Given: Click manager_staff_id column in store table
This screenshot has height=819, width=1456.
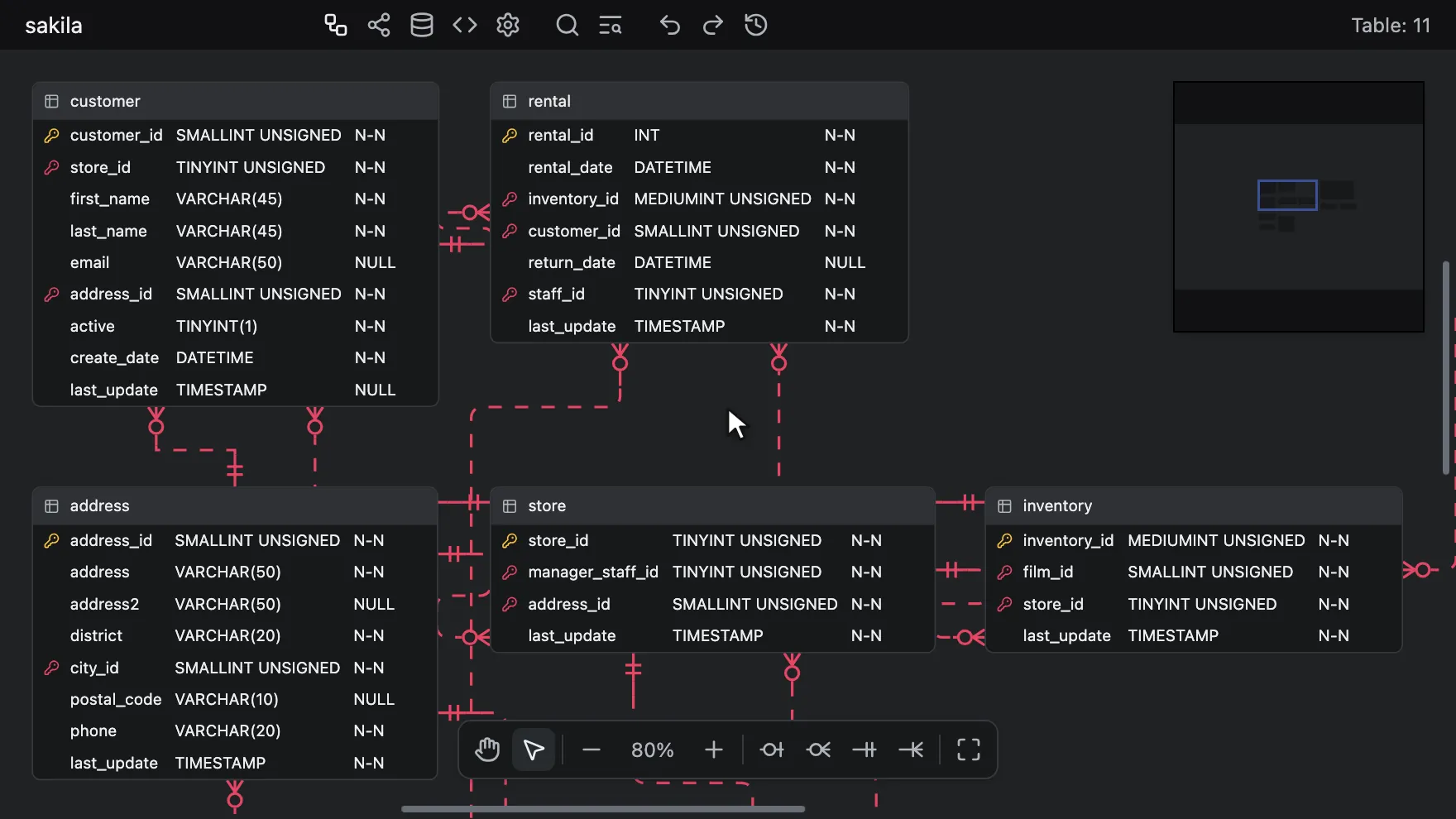Looking at the screenshot, I should (x=713, y=572).
